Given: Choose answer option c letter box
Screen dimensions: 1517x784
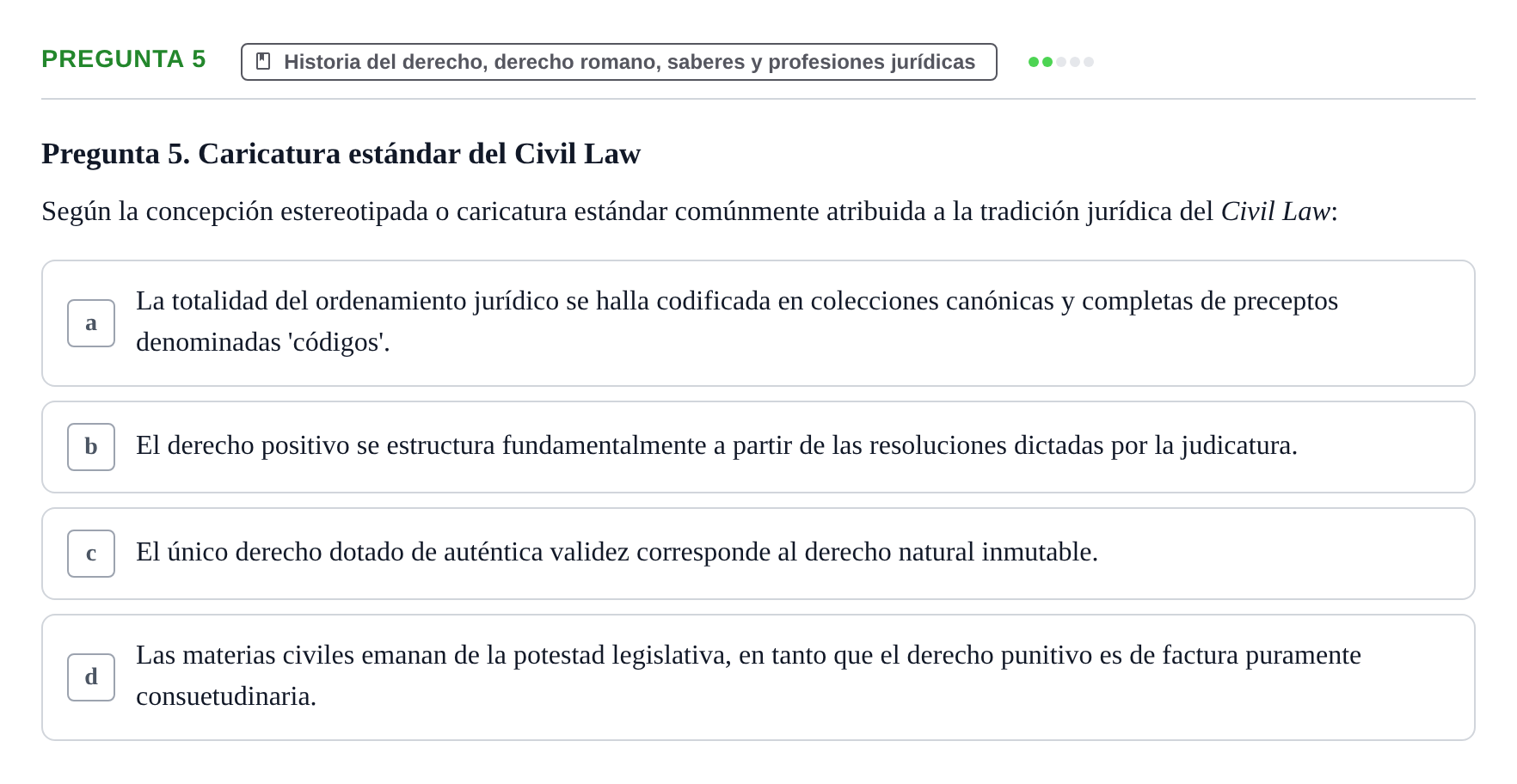Looking at the screenshot, I should click(91, 554).
